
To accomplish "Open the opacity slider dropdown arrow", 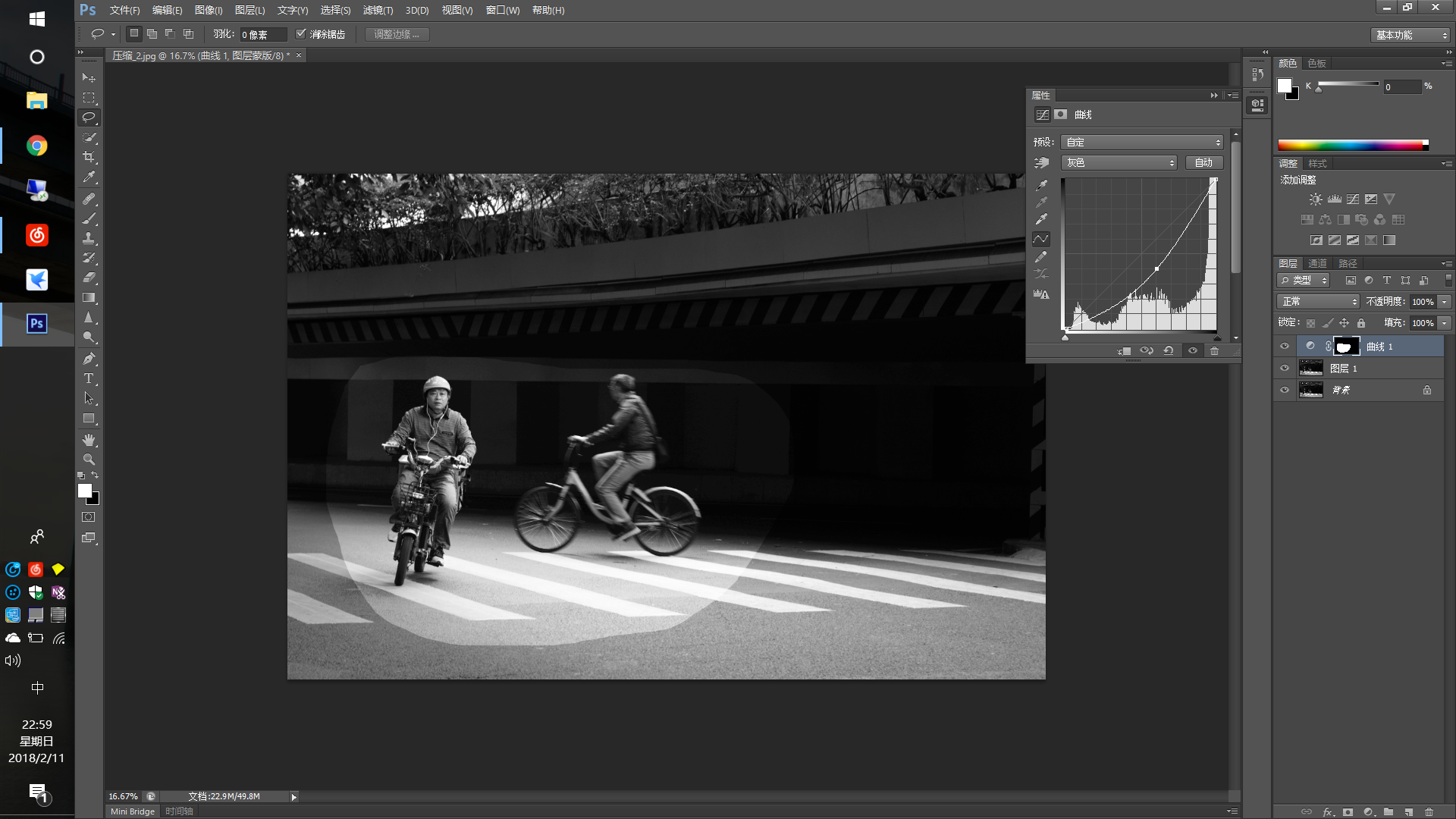I will pos(1445,302).
